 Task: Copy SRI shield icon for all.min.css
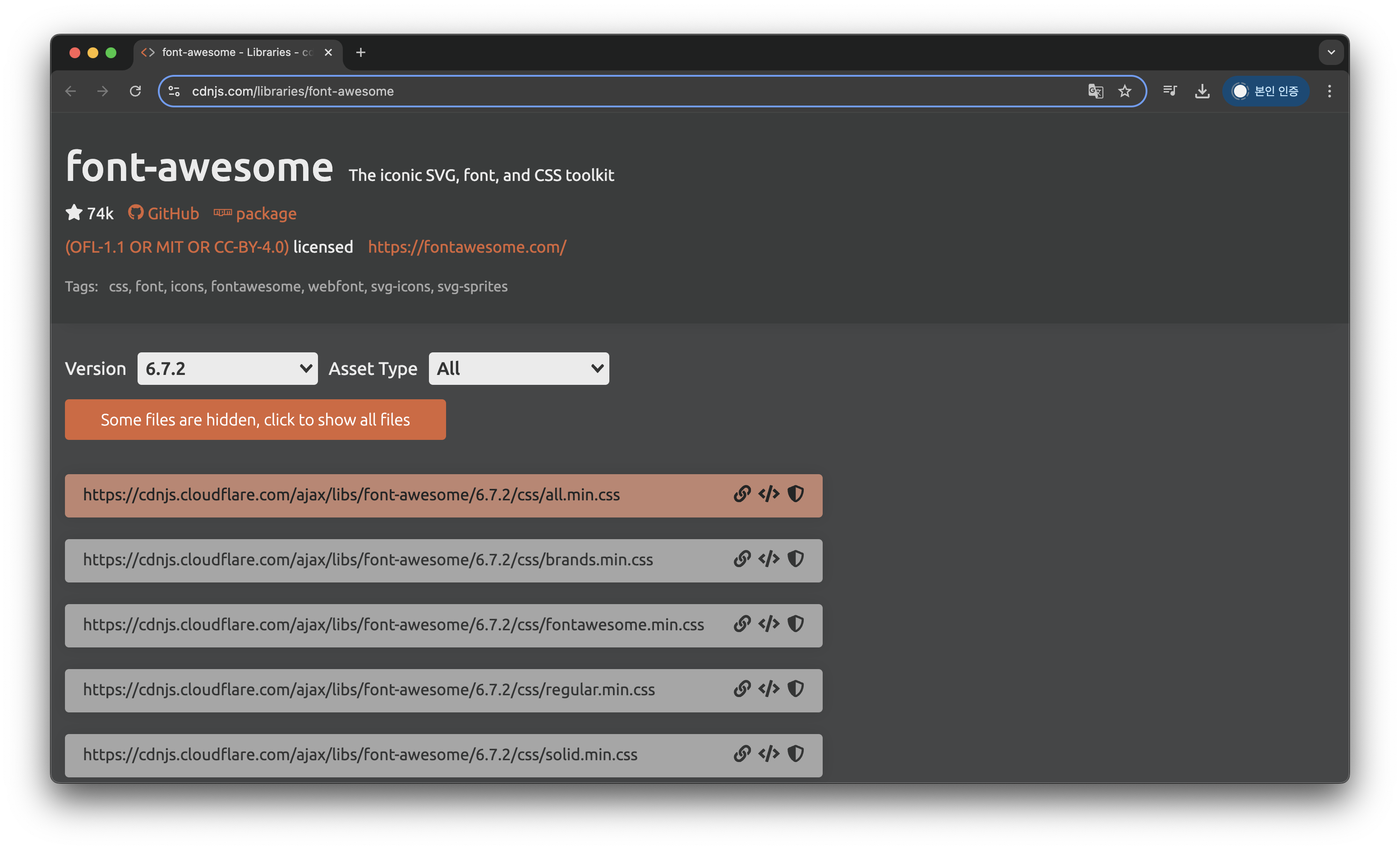click(x=796, y=494)
